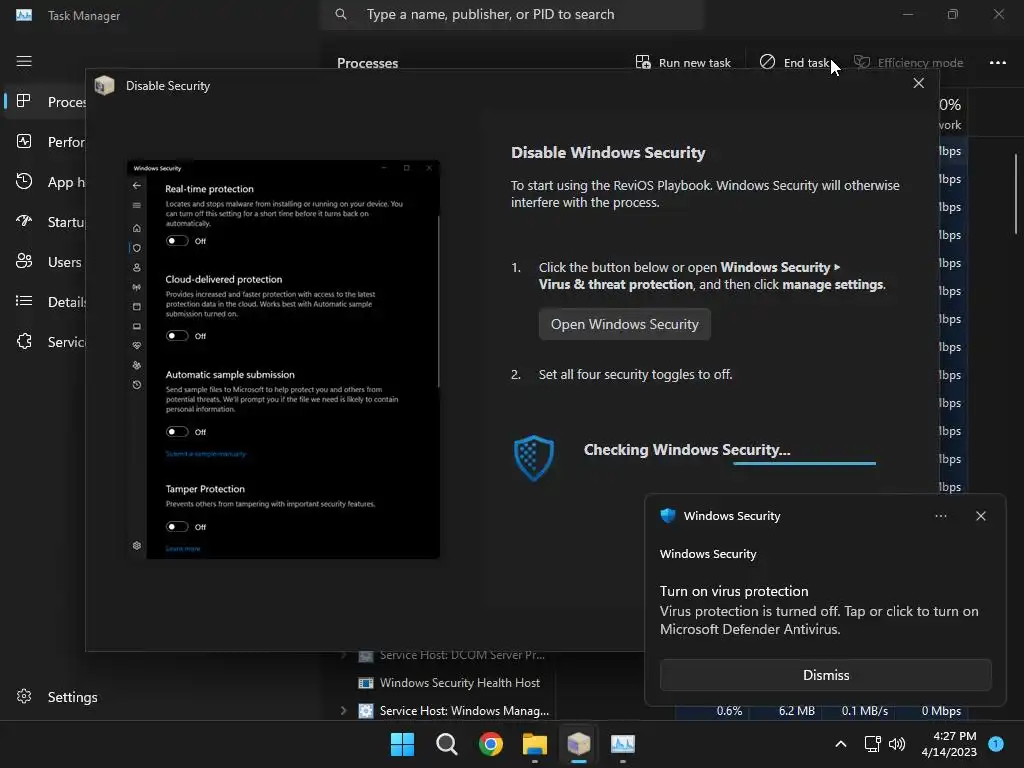This screenshot has width=1024, height=768.
Task: Click the Task Manager search field
Action: click(x=512, y=14)
